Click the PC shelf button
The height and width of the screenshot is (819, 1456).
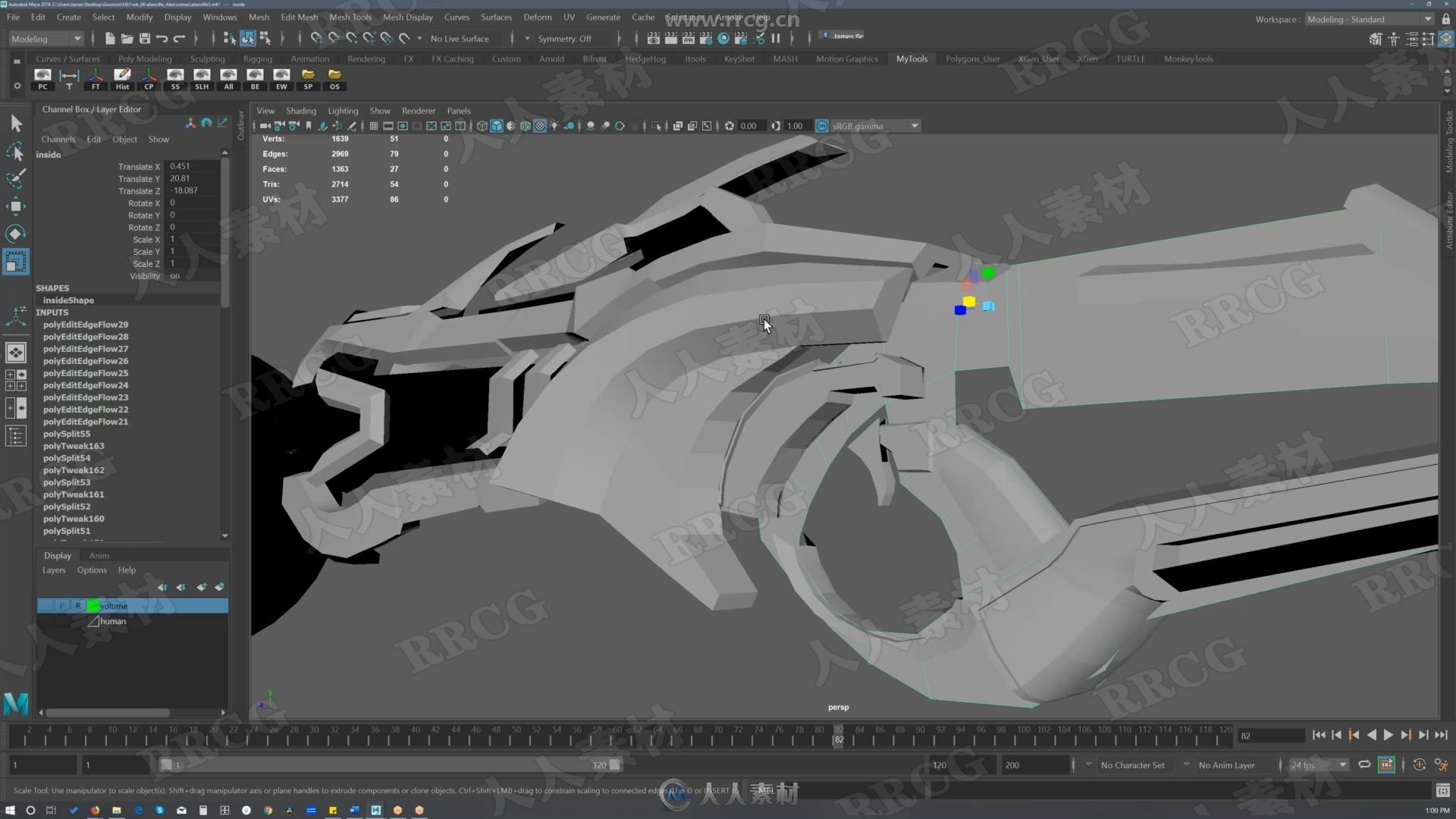coord(42,78)
